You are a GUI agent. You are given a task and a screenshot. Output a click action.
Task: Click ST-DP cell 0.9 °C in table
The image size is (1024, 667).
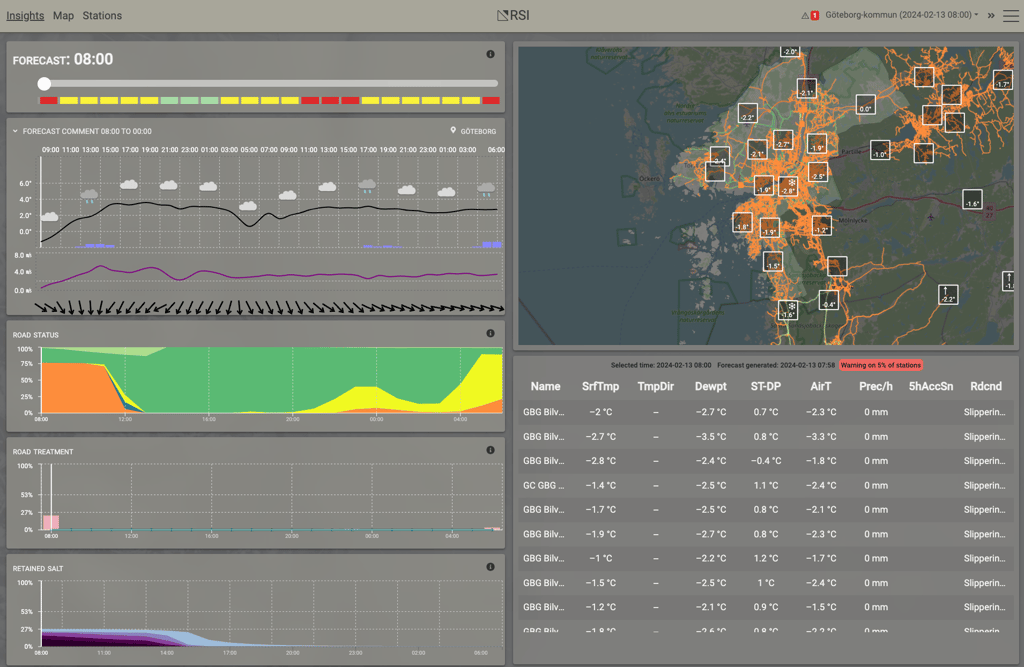tap(765, 607)
